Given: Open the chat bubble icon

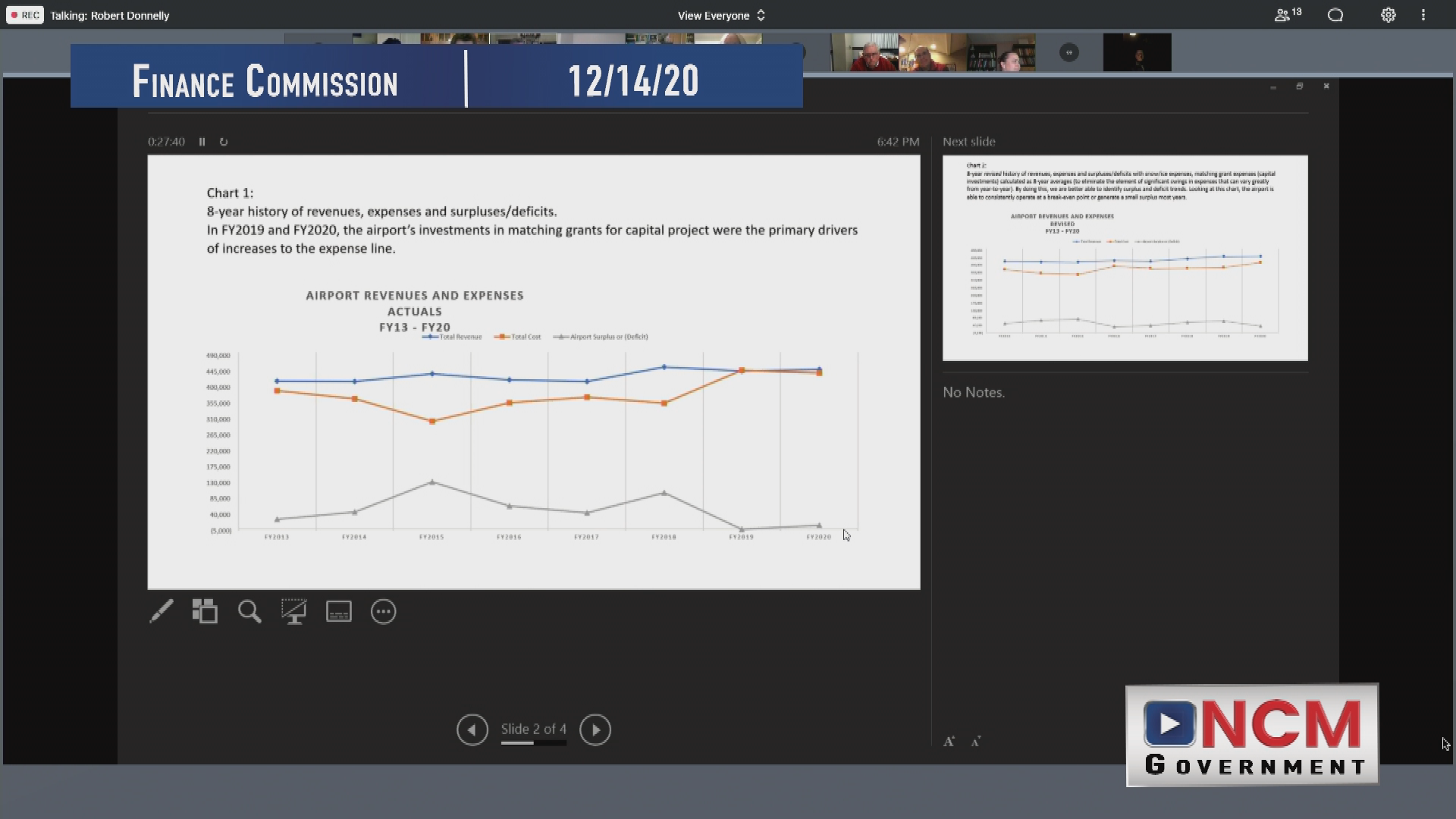Looking at the screenshot, I should 1335,15.
